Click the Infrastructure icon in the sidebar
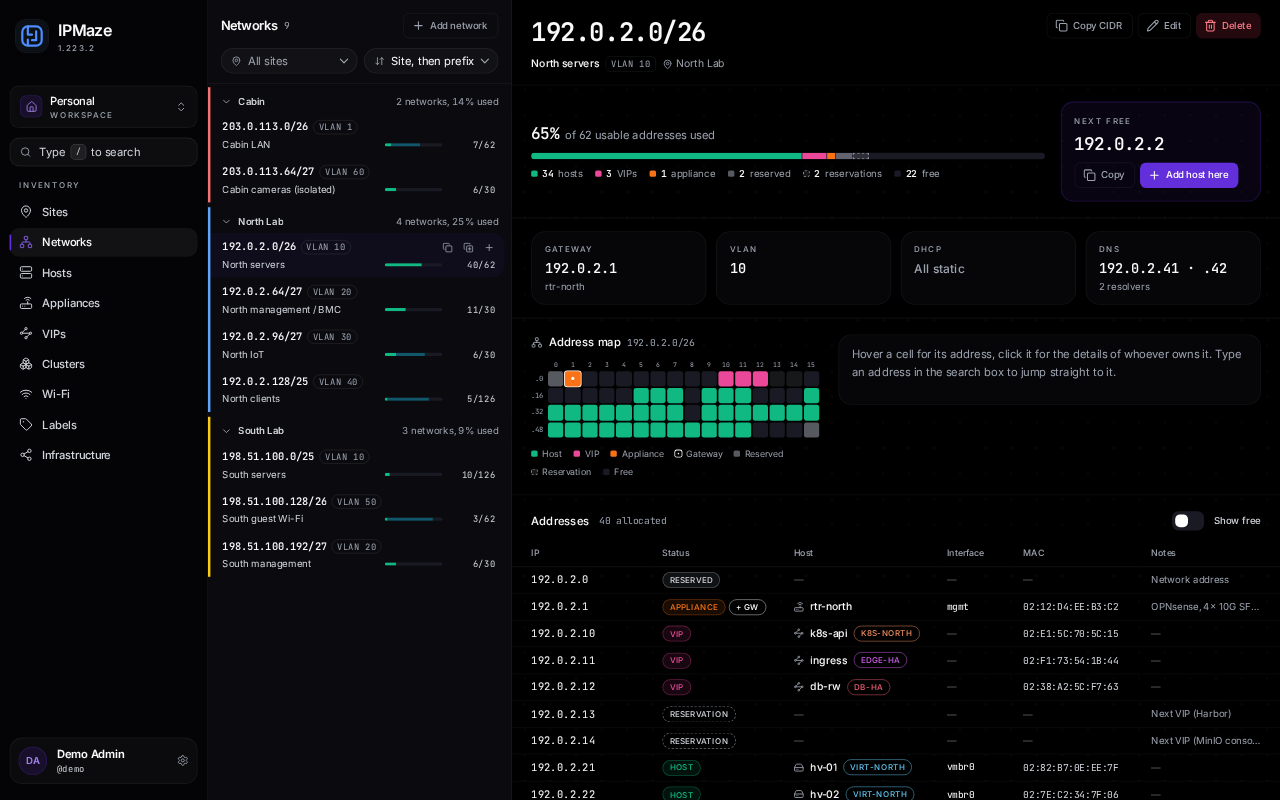1280x800 pixels. [26, 455]
